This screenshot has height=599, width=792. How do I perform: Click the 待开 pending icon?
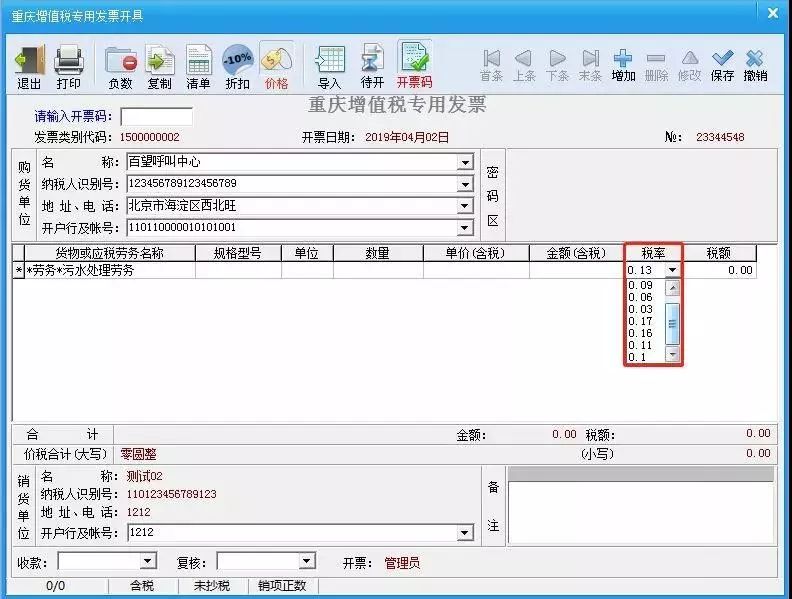click(372, 66)
